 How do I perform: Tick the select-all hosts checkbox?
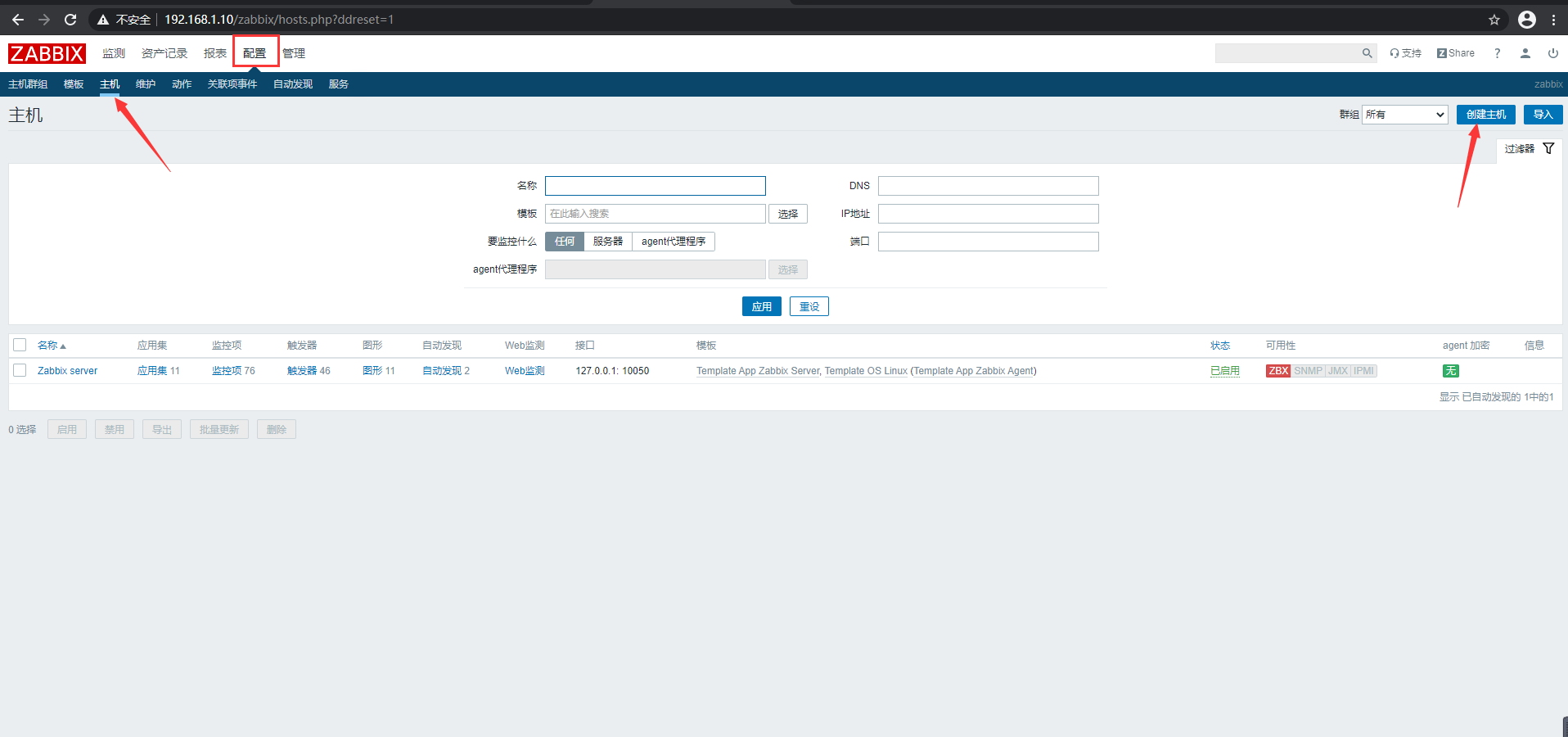tap(20, 345)
